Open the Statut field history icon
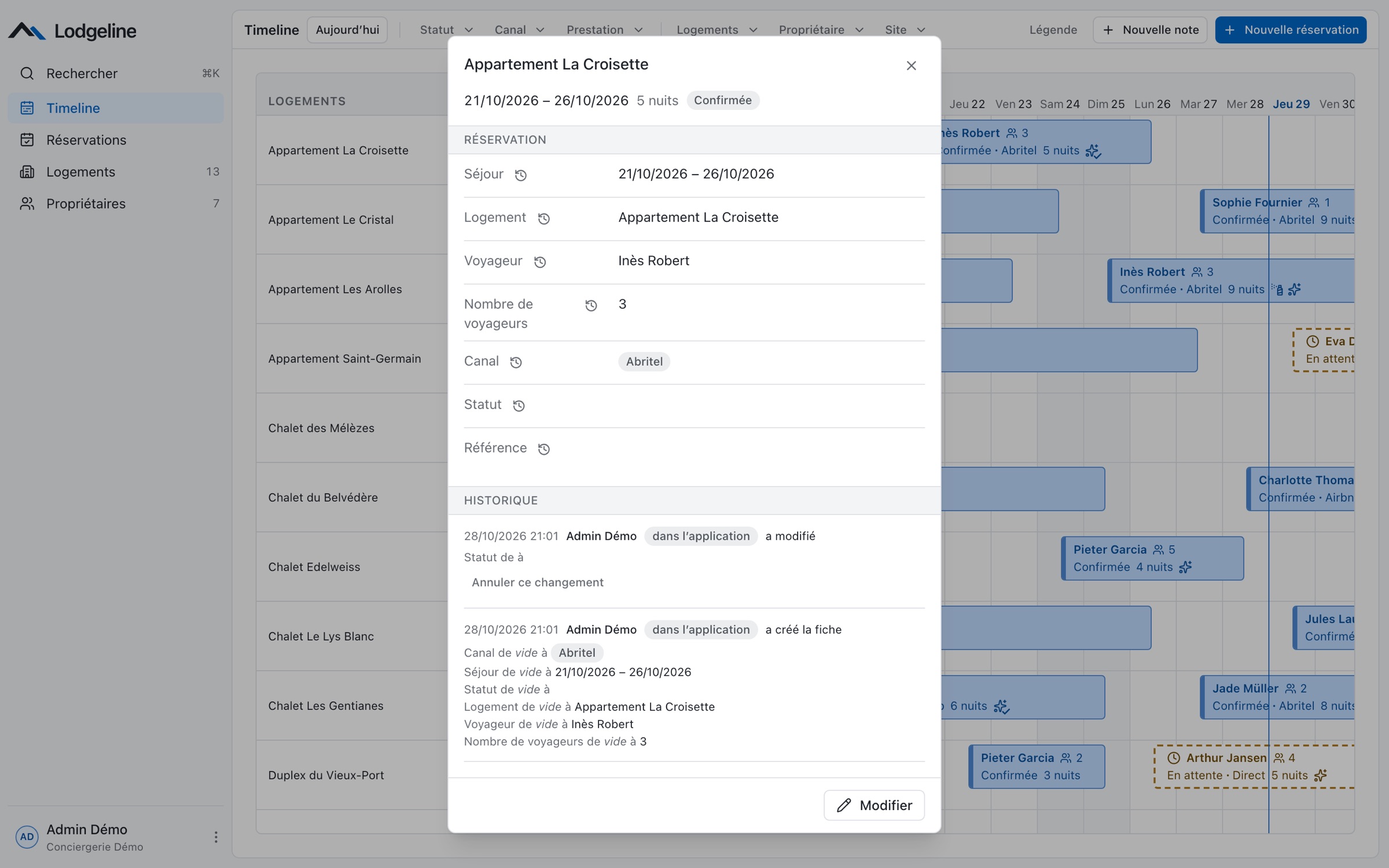Viewport: 1389px width, 868px height. click(x=519, y=405)
